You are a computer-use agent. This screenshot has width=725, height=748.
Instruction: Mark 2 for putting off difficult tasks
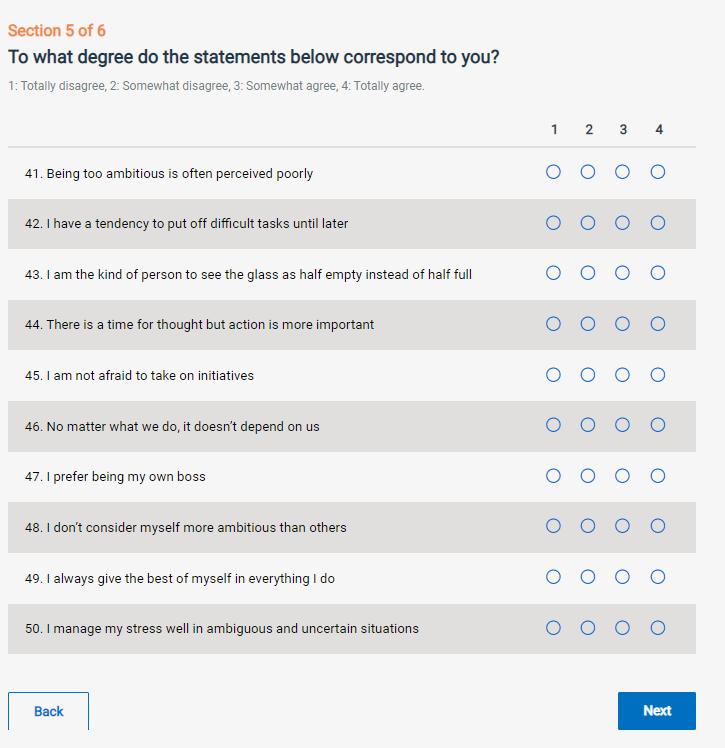coord(588,223)
